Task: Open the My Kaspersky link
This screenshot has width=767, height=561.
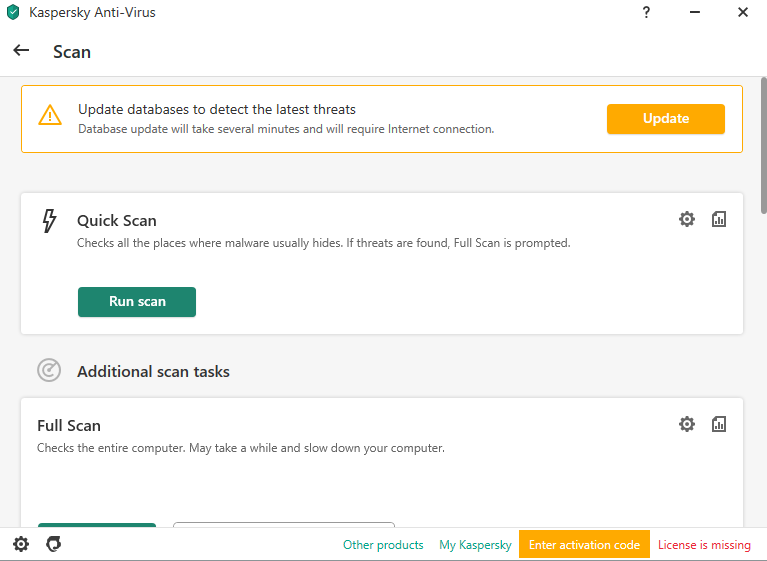Action: (x=475, y=545)
